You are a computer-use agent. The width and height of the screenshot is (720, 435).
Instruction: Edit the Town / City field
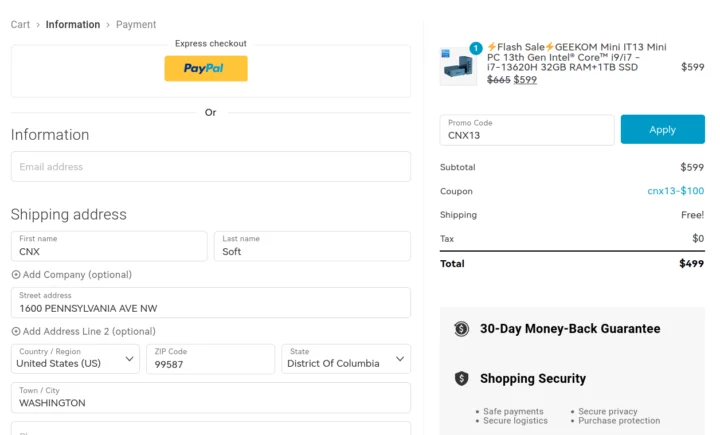[x=211, y=398]
